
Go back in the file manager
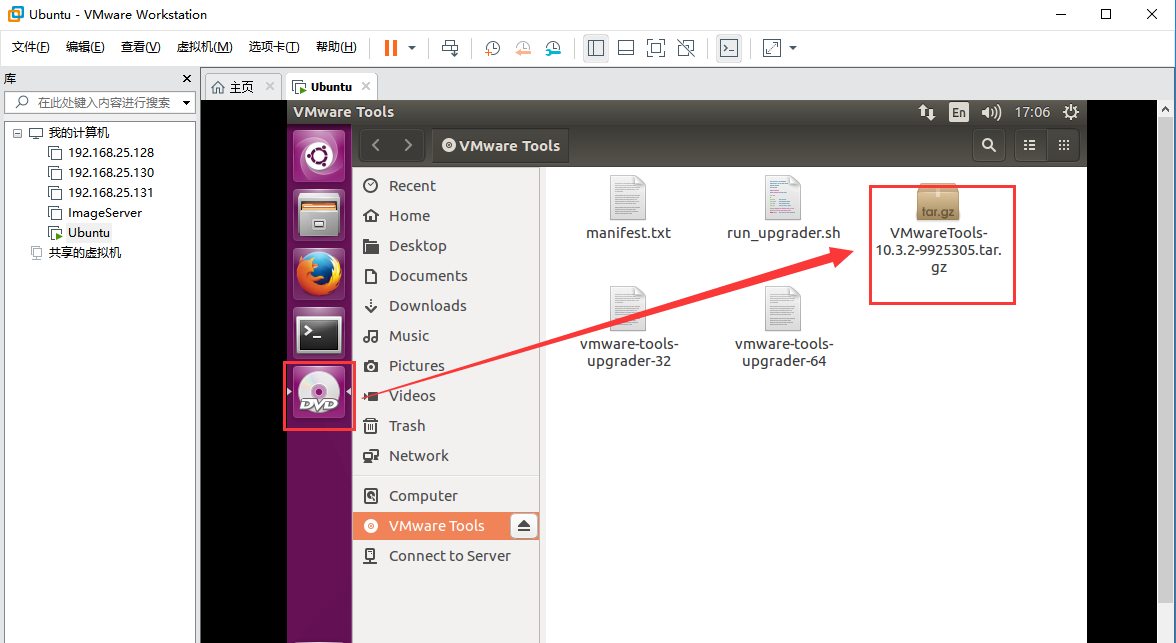pos(376,146)
